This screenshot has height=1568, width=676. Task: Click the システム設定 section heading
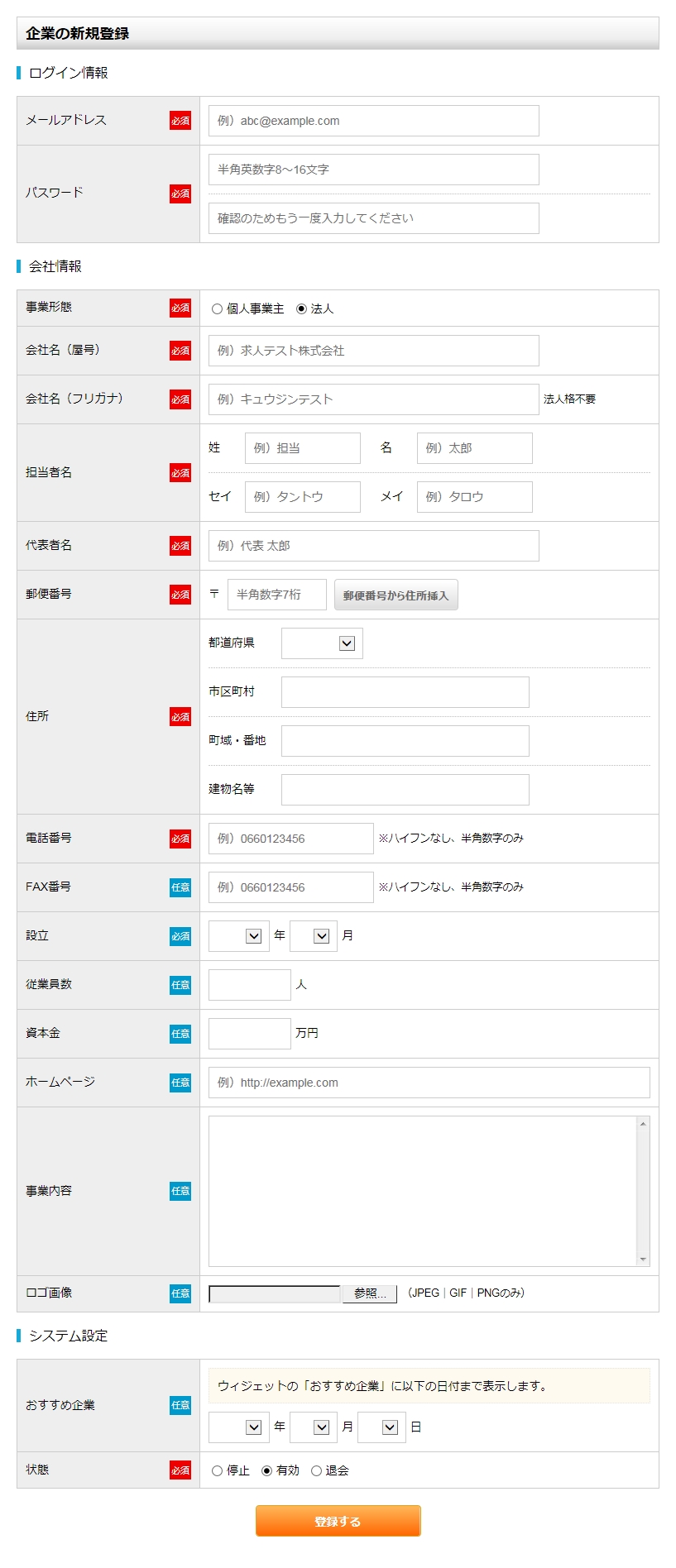pos(69,1336)
